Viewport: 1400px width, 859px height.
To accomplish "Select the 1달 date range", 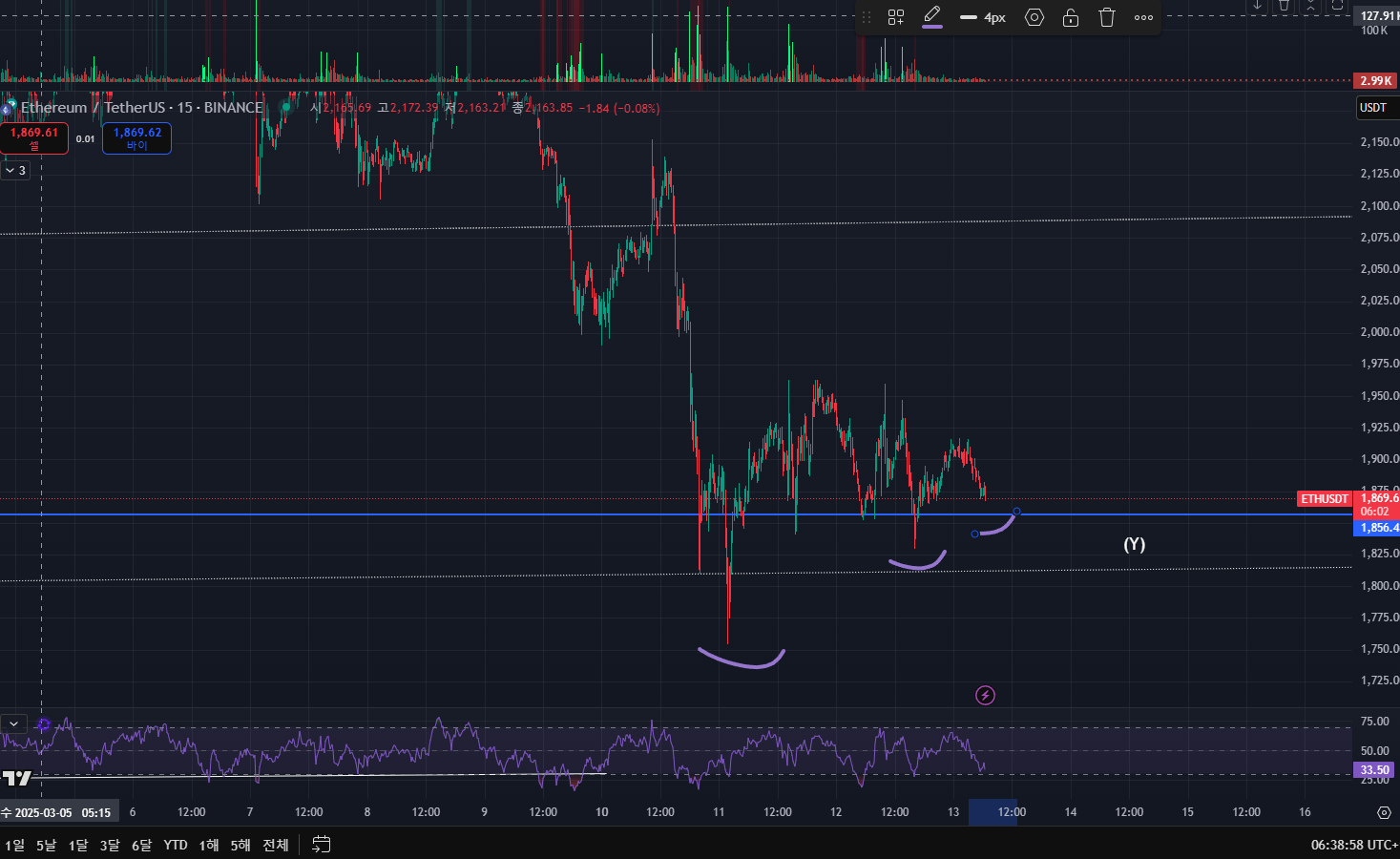I will click(x=78, y=845).
